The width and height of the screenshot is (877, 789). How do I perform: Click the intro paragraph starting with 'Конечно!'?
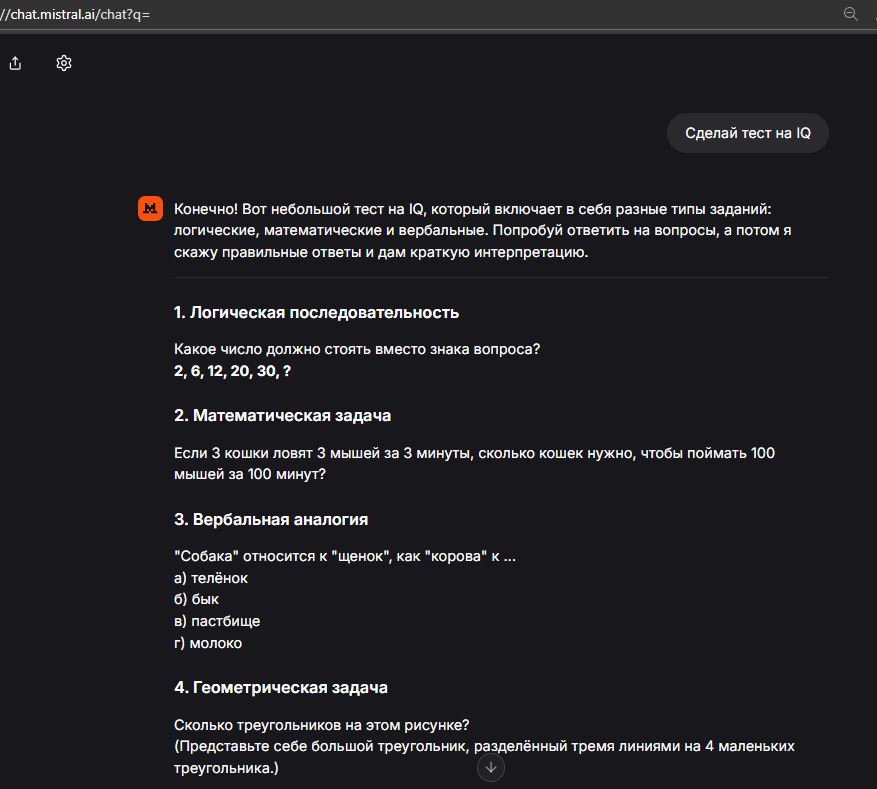(480, 230)
